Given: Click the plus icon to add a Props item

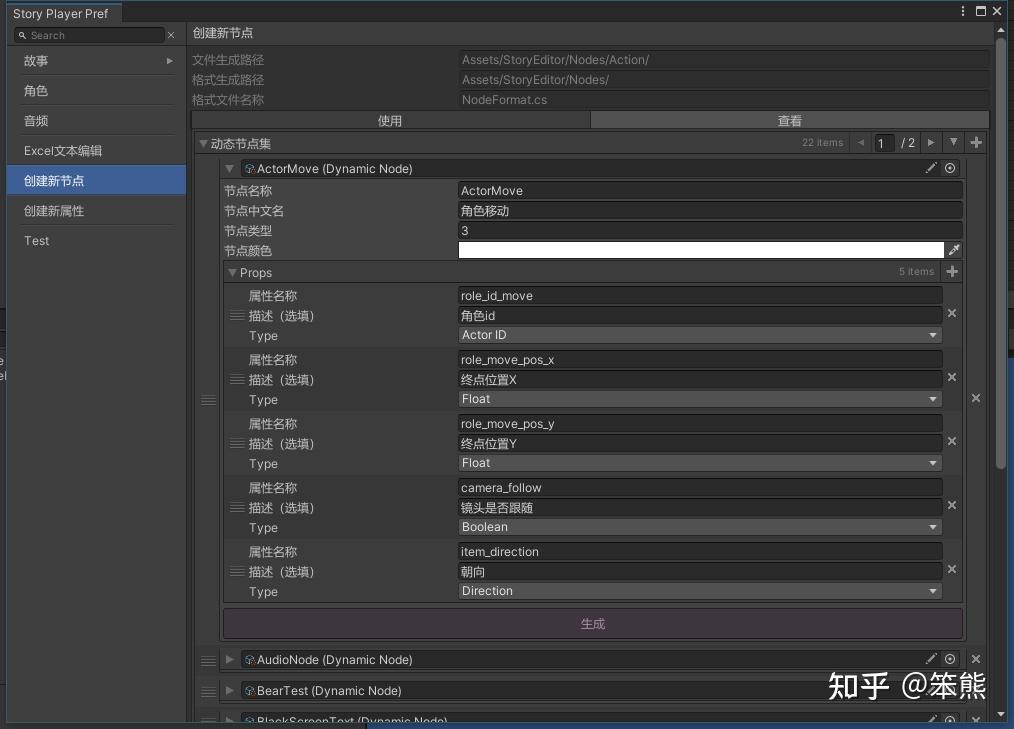Looking at the screenshot, I should [951, 271].
